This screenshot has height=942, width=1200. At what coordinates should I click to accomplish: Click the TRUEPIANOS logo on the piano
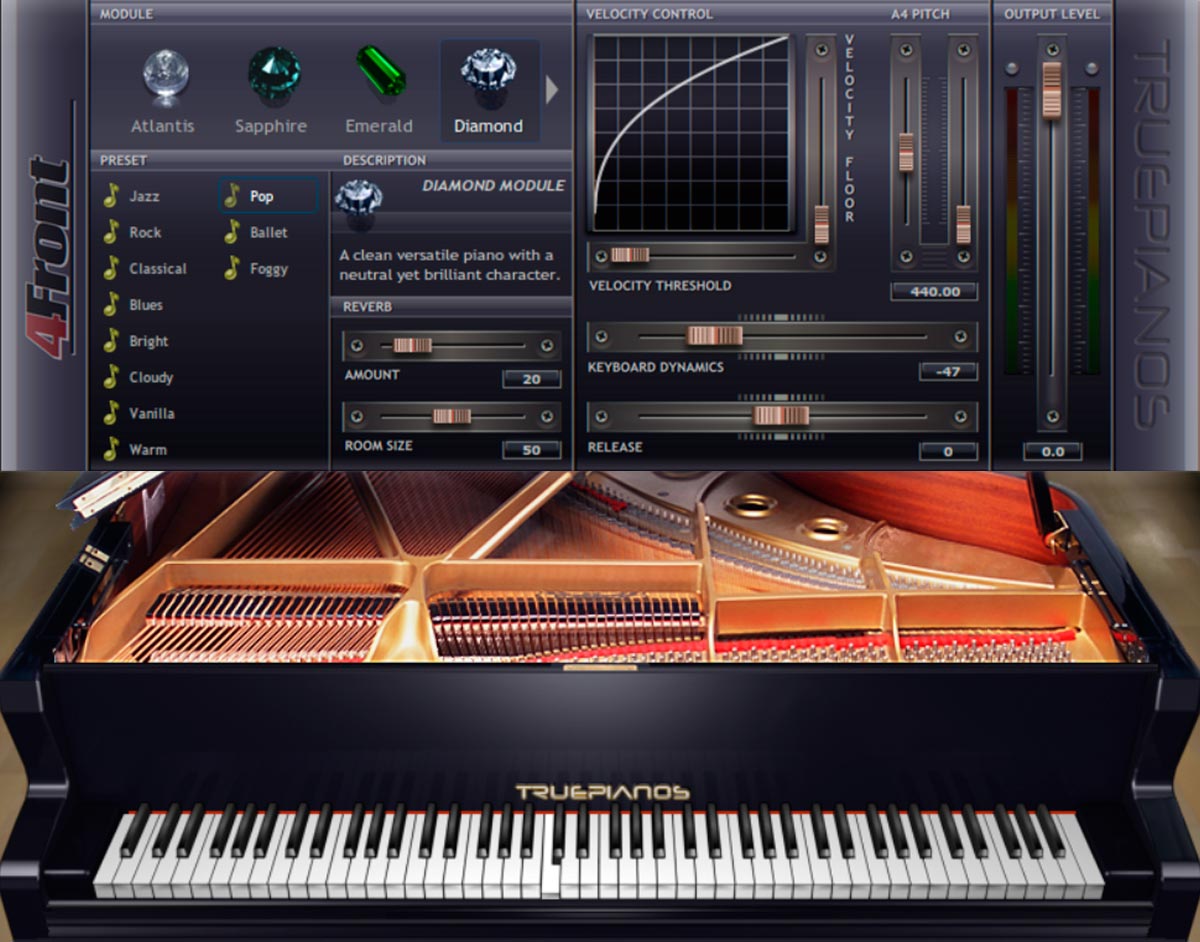click(x=602, y=792)
